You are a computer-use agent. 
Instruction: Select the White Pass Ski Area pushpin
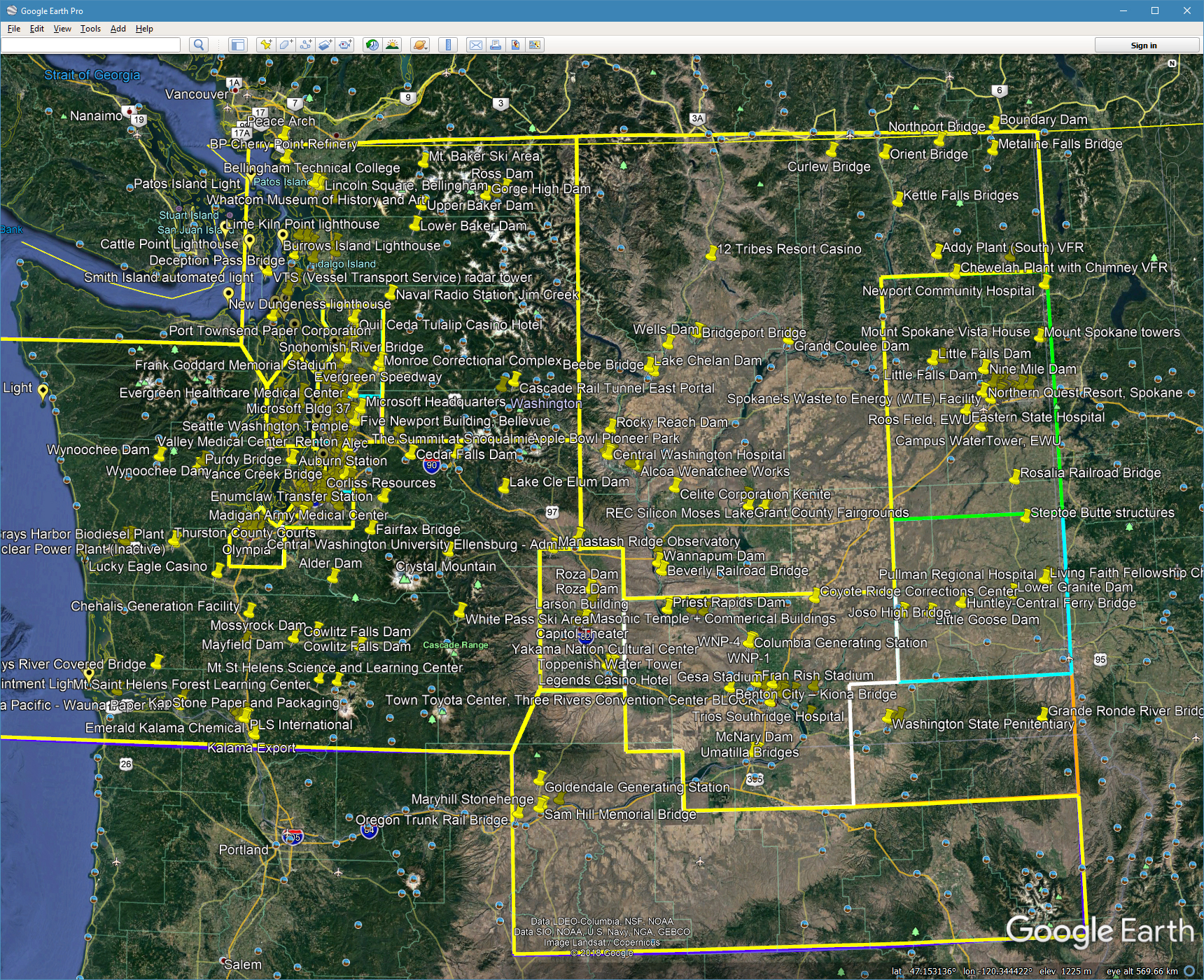[x=460, y=610]
